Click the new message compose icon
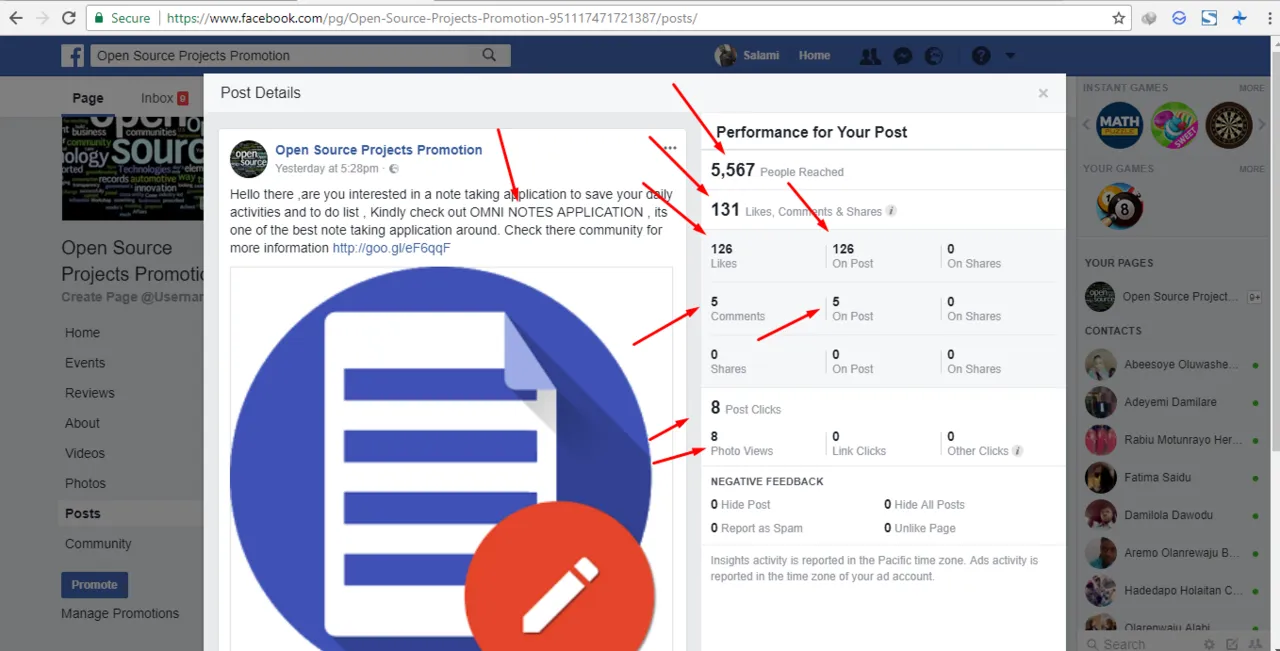This screenshot has height=651, width=1280. [x=1232, y=644]
